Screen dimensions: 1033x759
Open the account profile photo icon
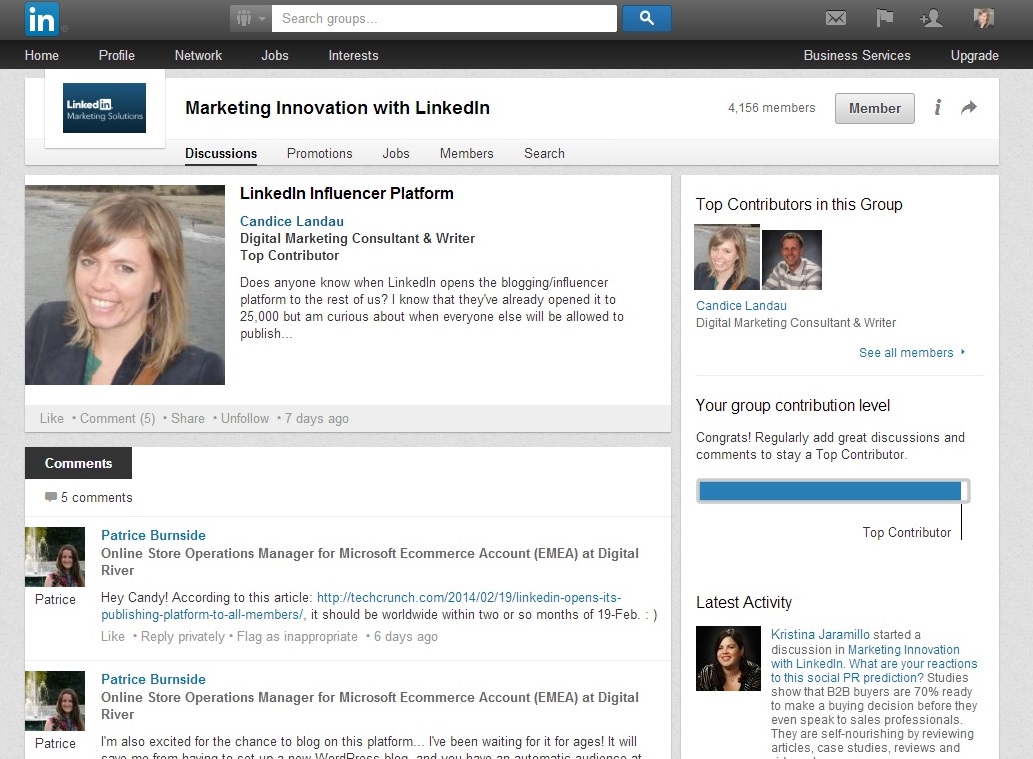click(x=983, y=19)
